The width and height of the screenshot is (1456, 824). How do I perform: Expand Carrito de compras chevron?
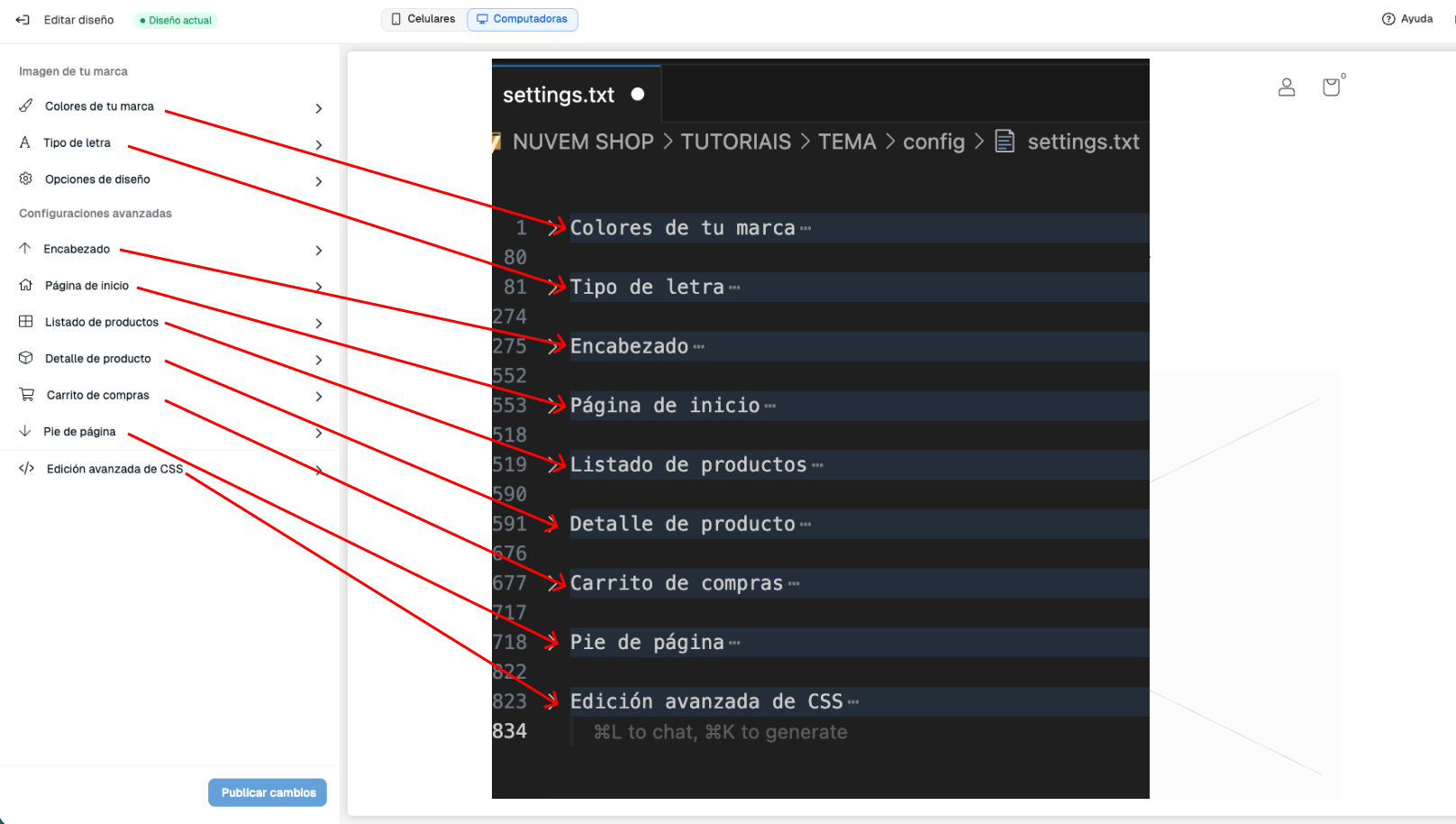pos(319,396)
